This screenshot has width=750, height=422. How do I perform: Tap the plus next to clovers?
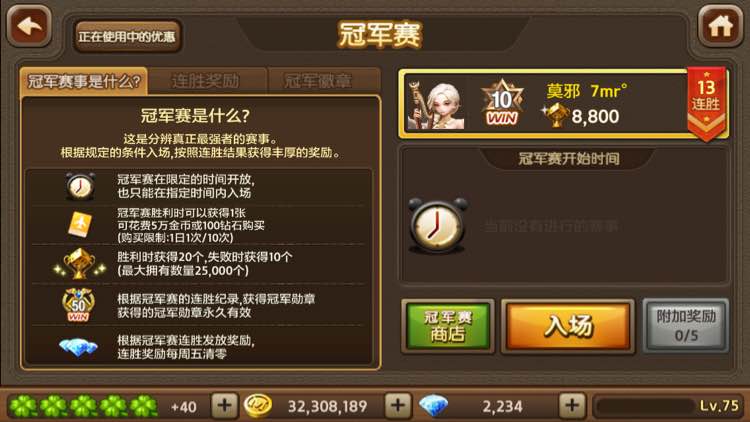(x=224, y=406)
